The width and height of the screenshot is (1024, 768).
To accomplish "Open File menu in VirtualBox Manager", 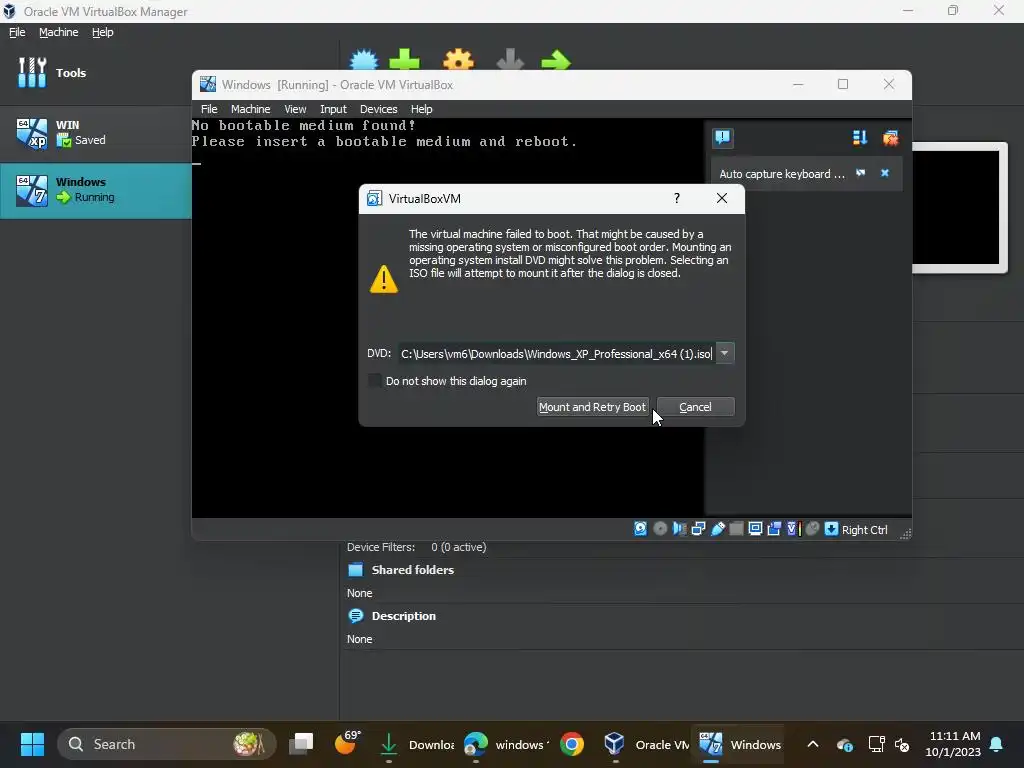I will pos(17,32).
